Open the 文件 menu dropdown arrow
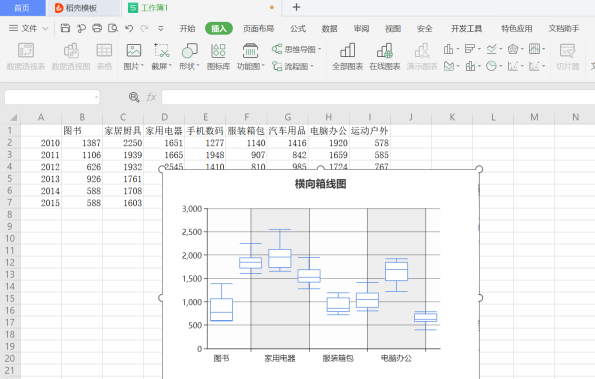The width and height of the screenshot is (595, 379). coord(45,28)
